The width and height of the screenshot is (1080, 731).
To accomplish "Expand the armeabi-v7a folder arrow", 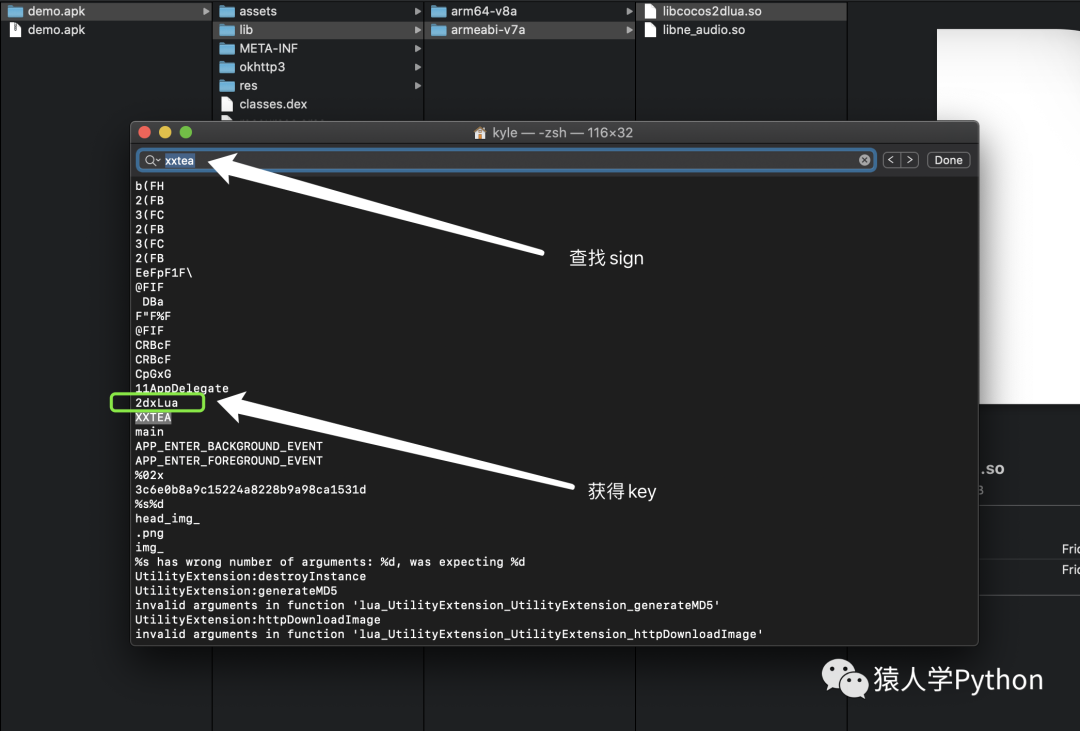I will click(629, 30).
